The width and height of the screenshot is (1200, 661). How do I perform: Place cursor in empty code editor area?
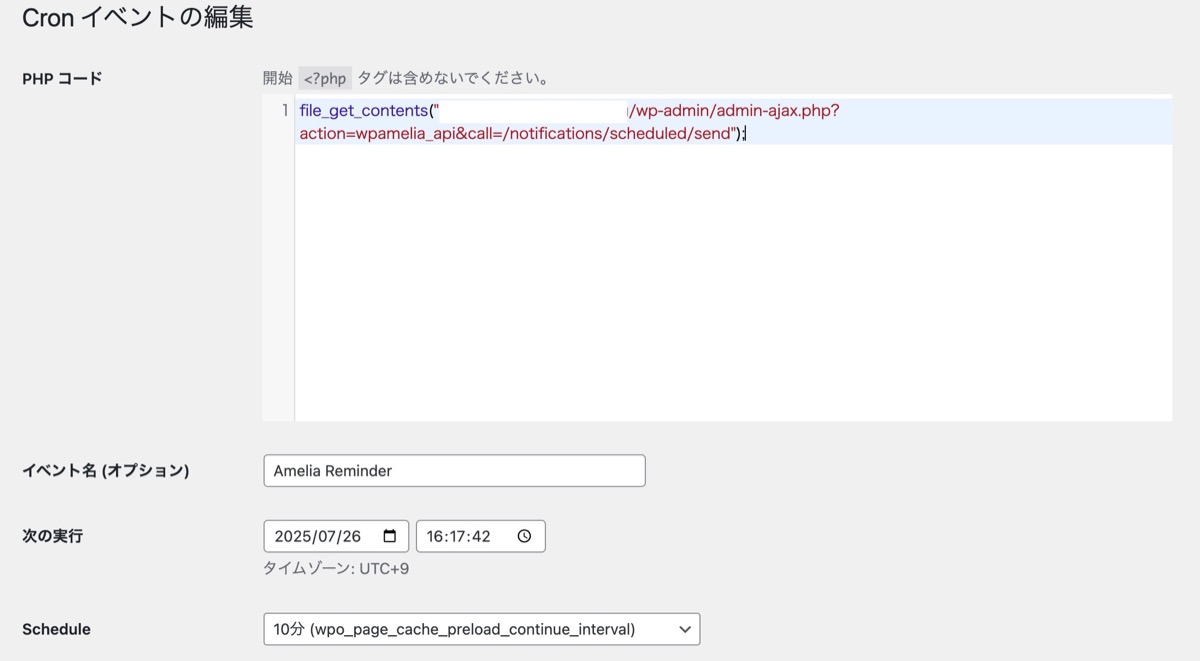730,290
